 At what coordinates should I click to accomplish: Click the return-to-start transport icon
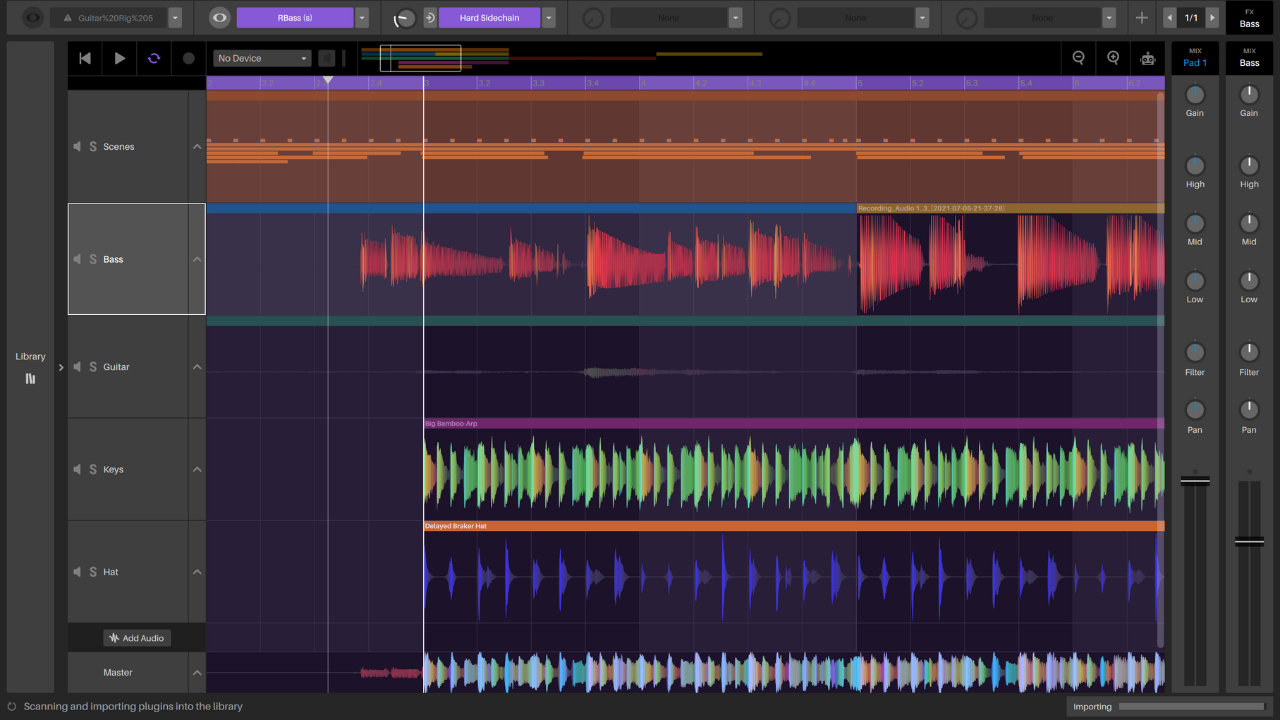click(x=85, y=58)
